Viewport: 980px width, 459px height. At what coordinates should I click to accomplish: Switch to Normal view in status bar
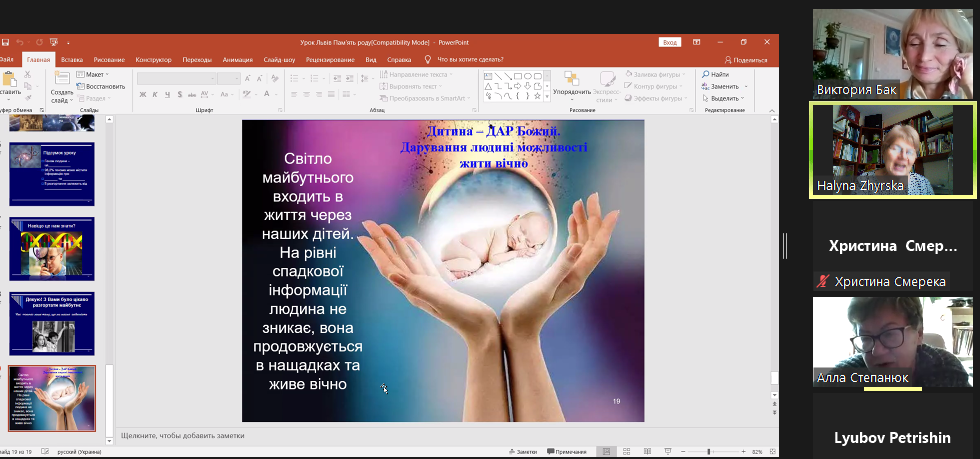click(x=606, y=451)
